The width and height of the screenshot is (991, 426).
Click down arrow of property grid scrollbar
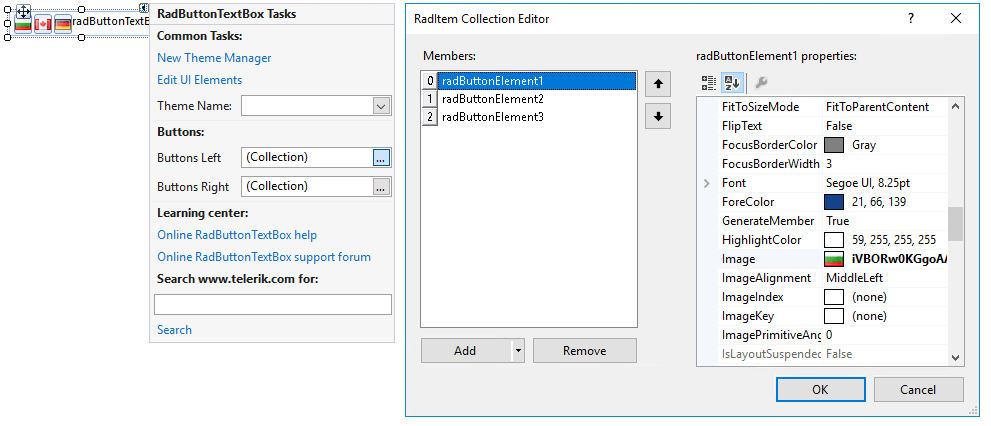(956, 358)
